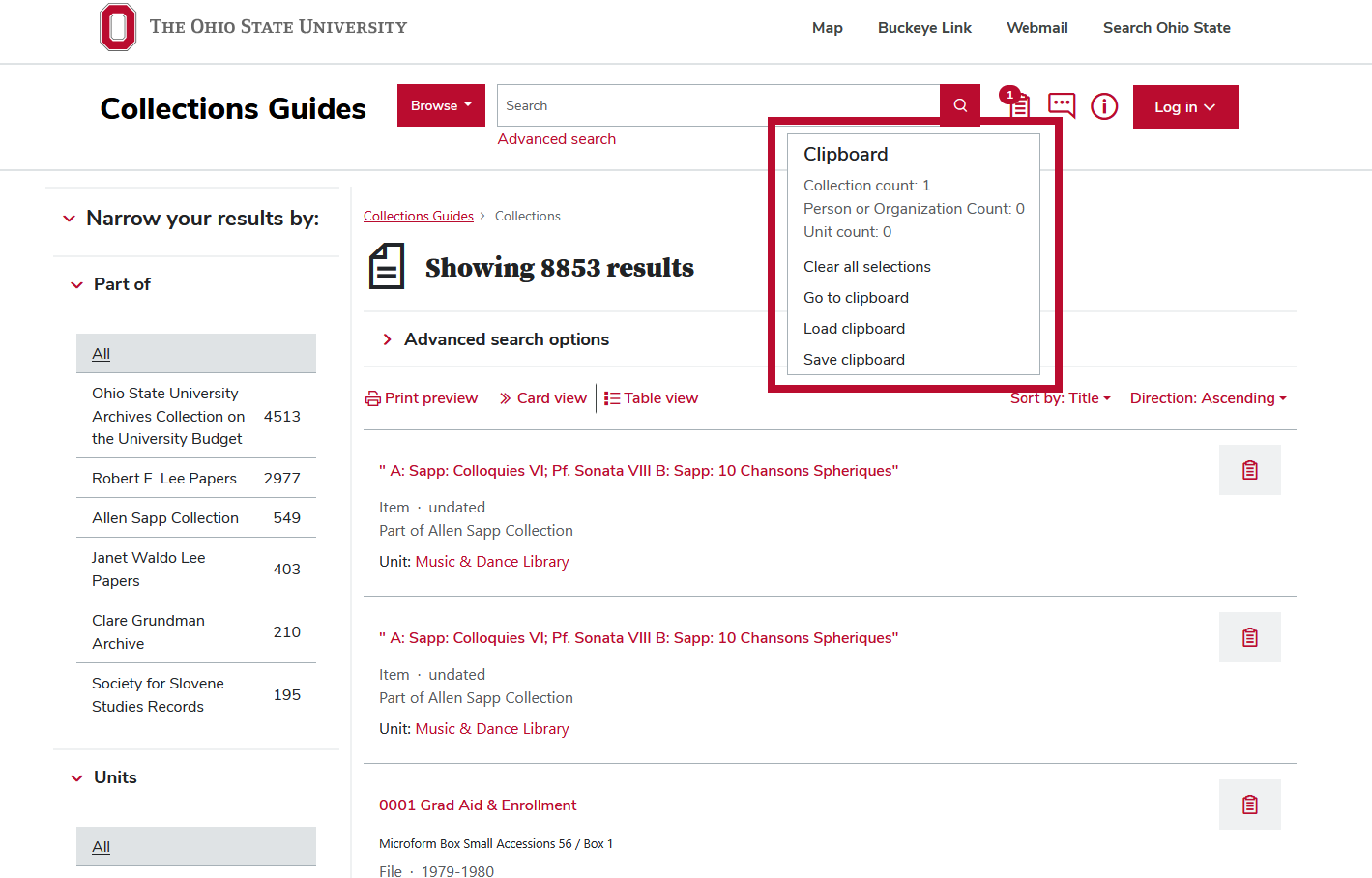1372x878 pixels.
Task: Collapse the Part of facet
Action: [x=111, y=284]
